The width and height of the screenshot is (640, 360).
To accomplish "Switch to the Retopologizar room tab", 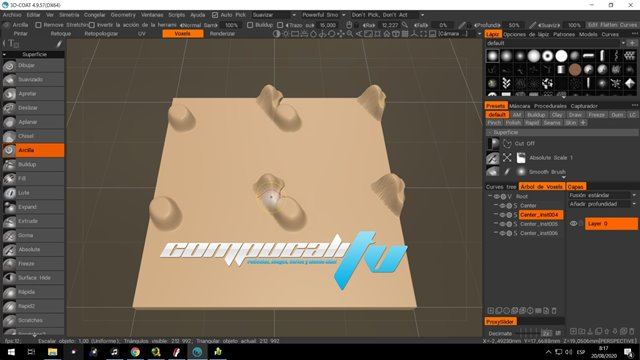I will click(101, 34).
